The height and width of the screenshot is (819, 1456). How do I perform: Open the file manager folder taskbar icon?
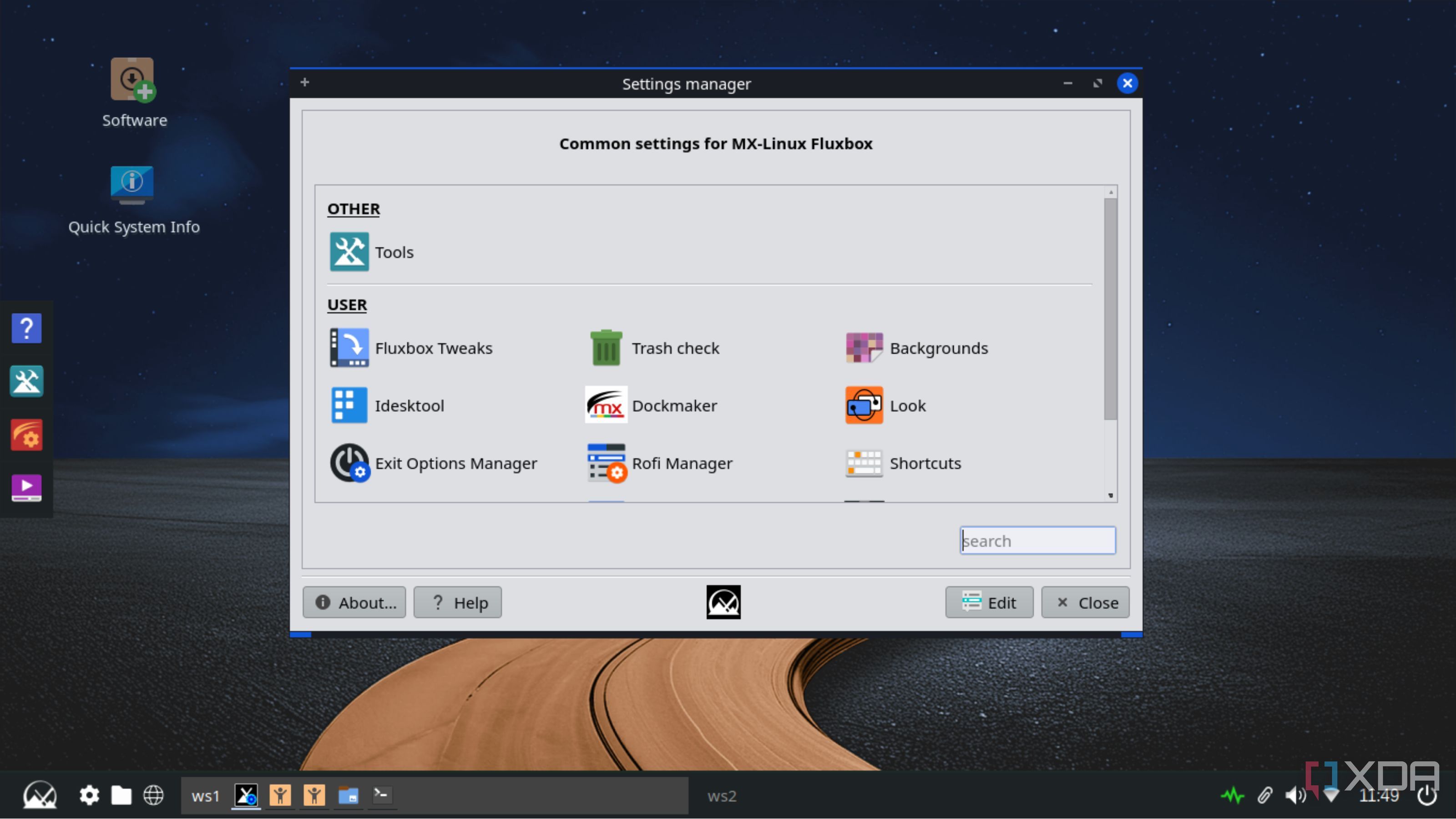pos(121,795)
